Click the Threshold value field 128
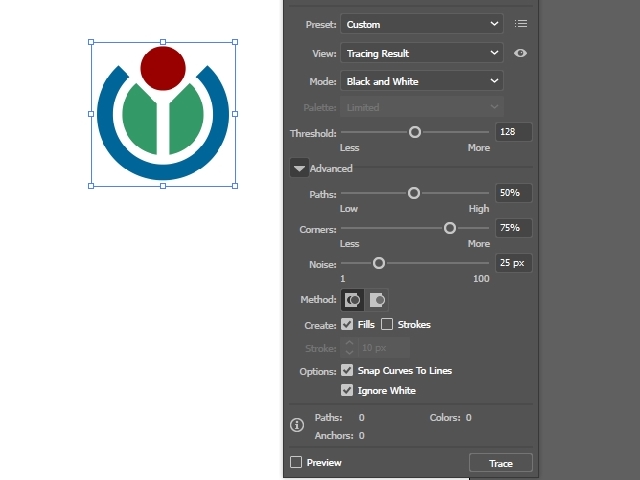 [x=514, y=132]
